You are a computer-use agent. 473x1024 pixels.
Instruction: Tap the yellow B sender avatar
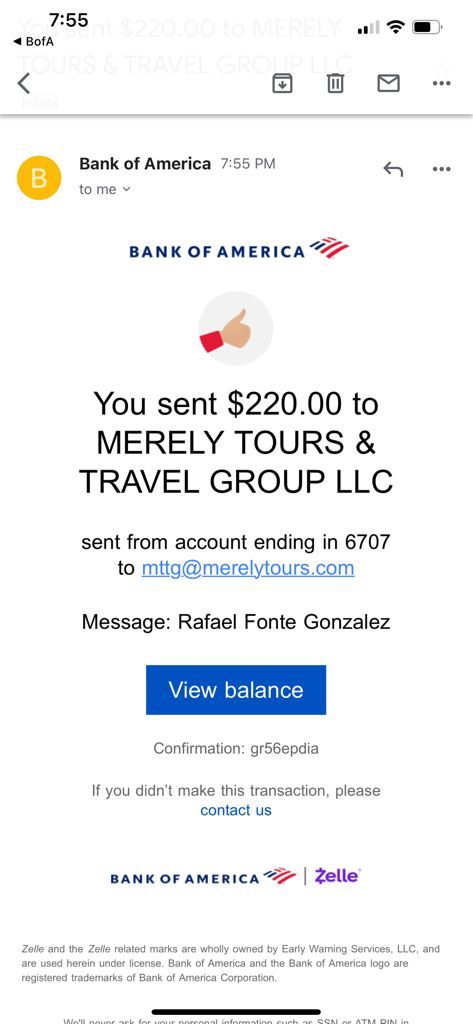point(39,178)
